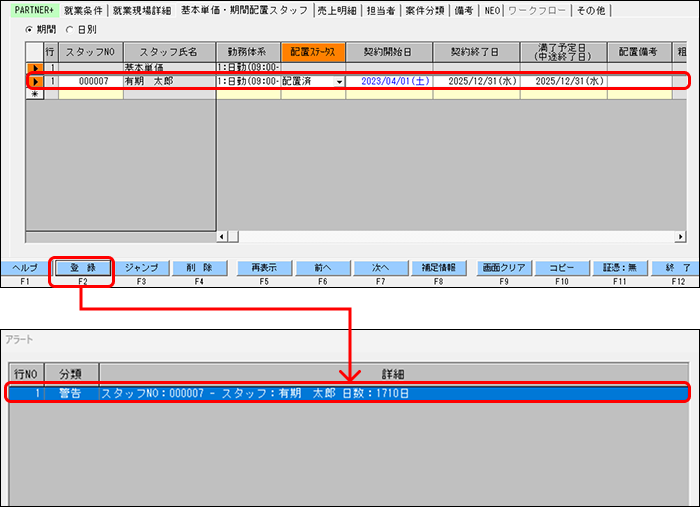Open the 案件分類 tab

pyautogui.click(x=425, y=10)
